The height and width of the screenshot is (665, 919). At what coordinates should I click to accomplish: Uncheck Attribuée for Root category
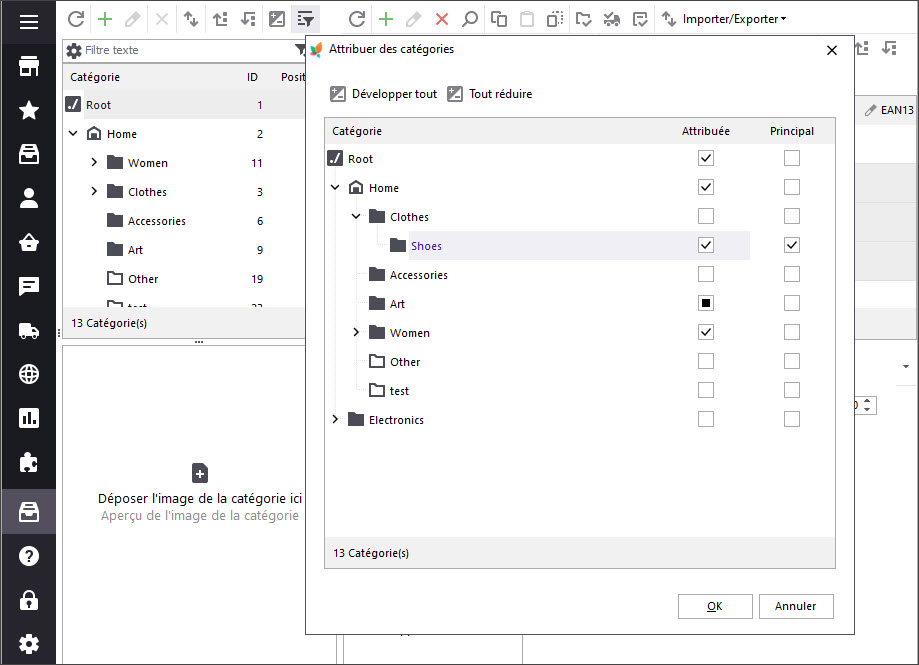pos(706,158)
